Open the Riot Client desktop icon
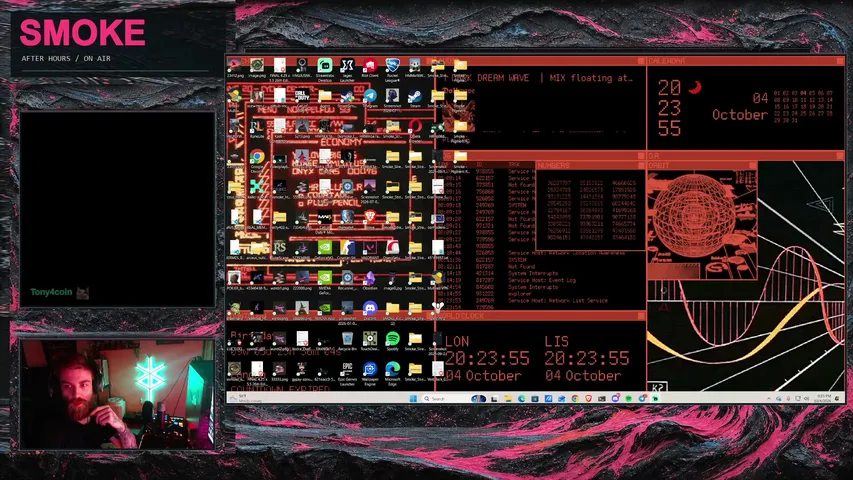The width and height of the screenshot is (853, 480). [370, 67]
